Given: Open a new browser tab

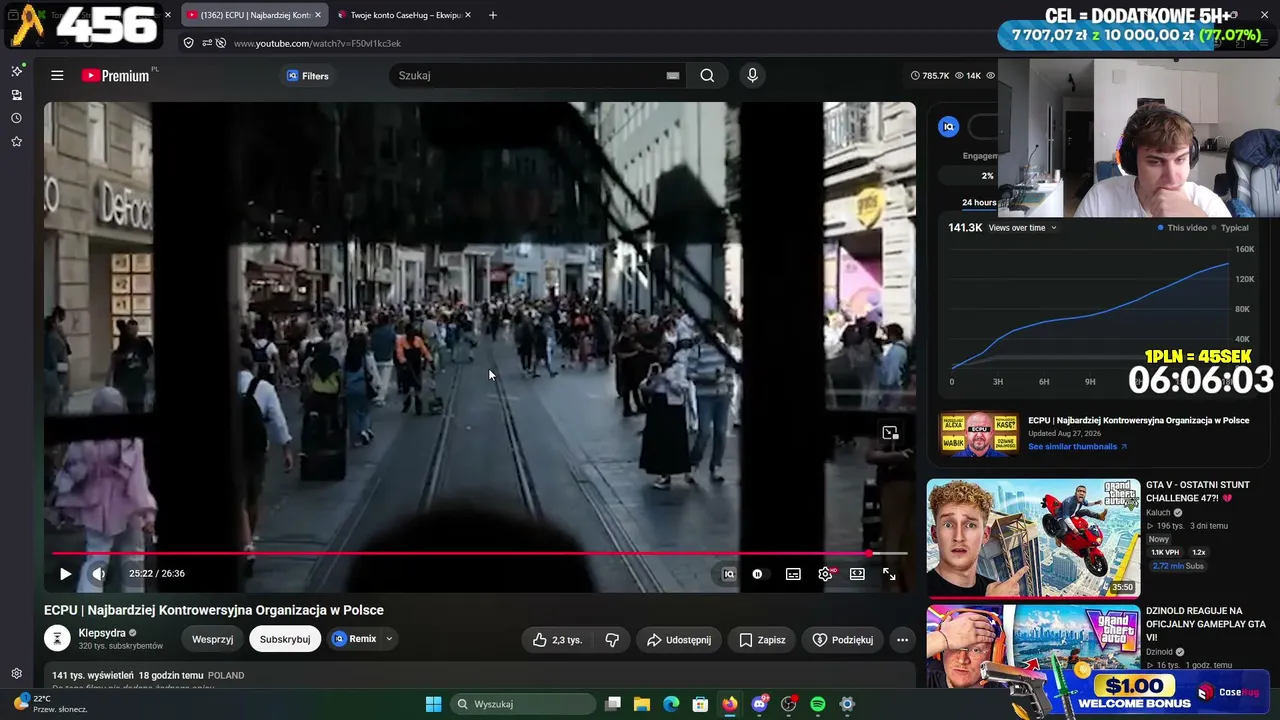Looking at the screenshot, I should (492, 15).
